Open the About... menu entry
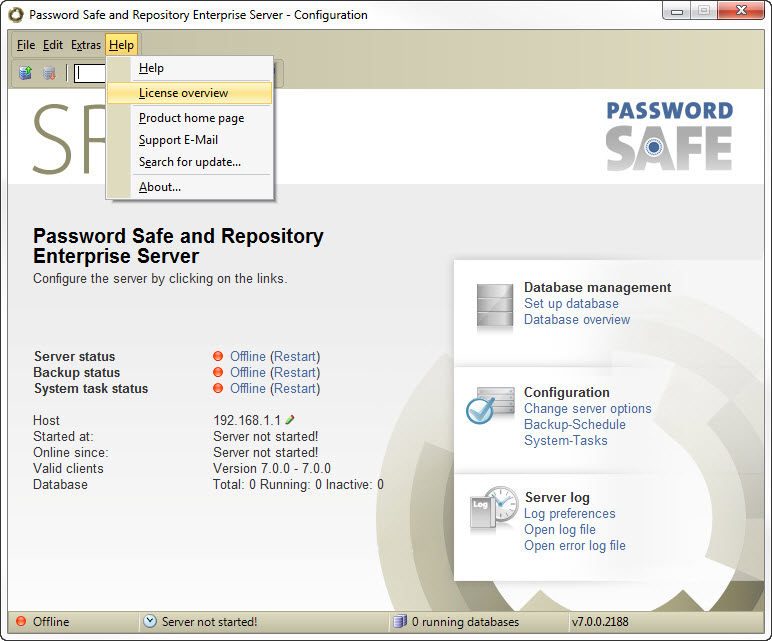The image size is (772, 641). pyautogui.click(x=190, y=187)
